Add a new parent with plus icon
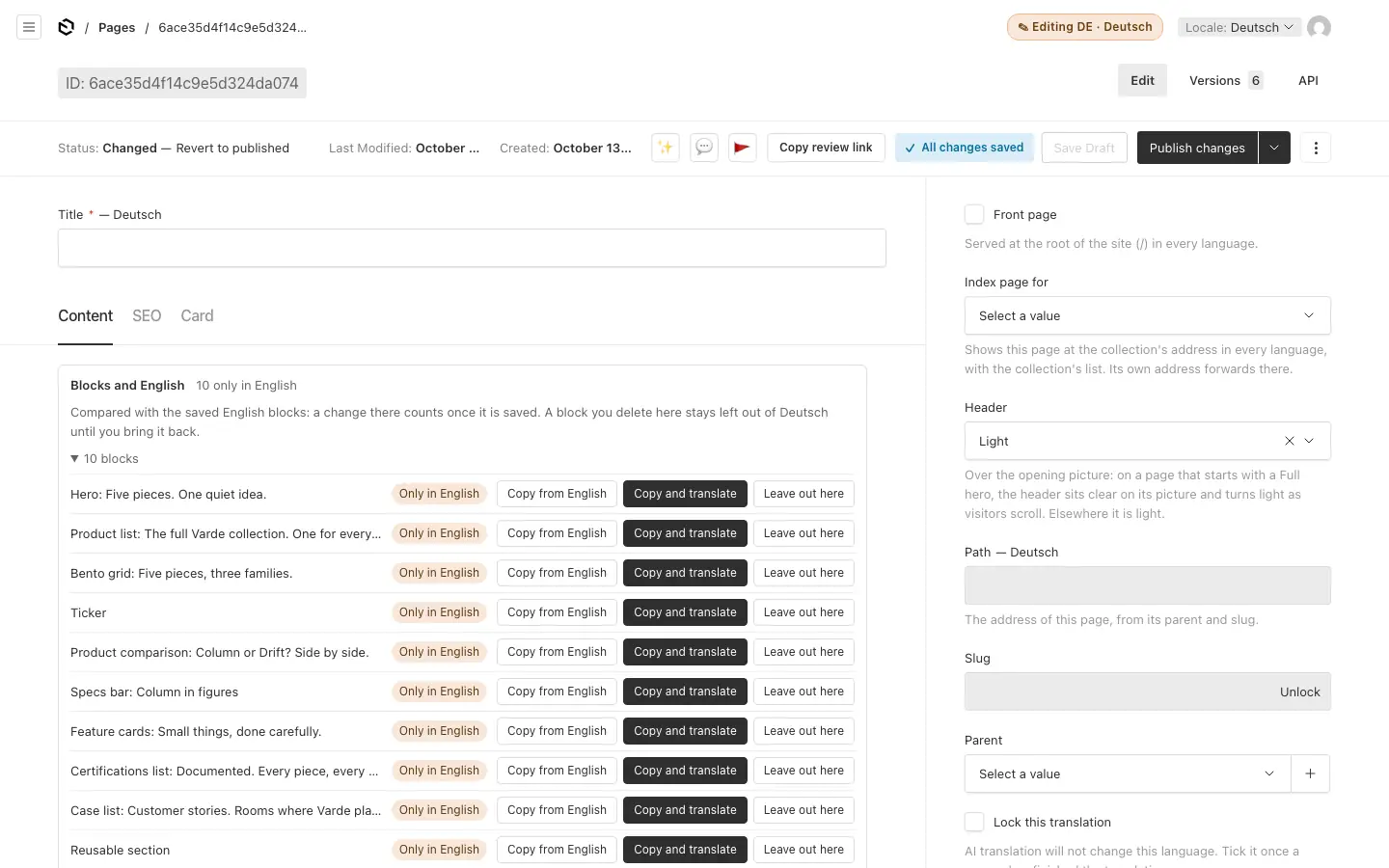The width and height of the screenshot is (1389, 868). [1310, 773]
